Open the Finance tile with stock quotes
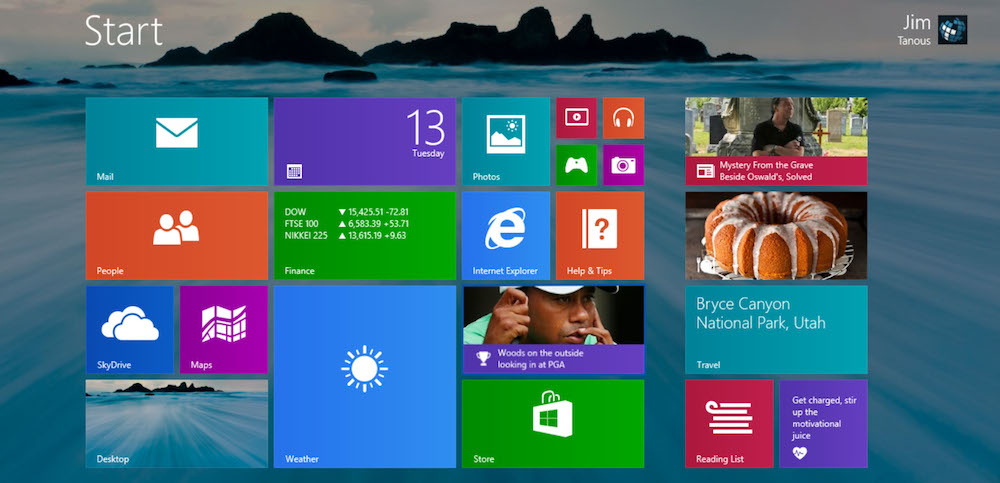 [365, 235]
